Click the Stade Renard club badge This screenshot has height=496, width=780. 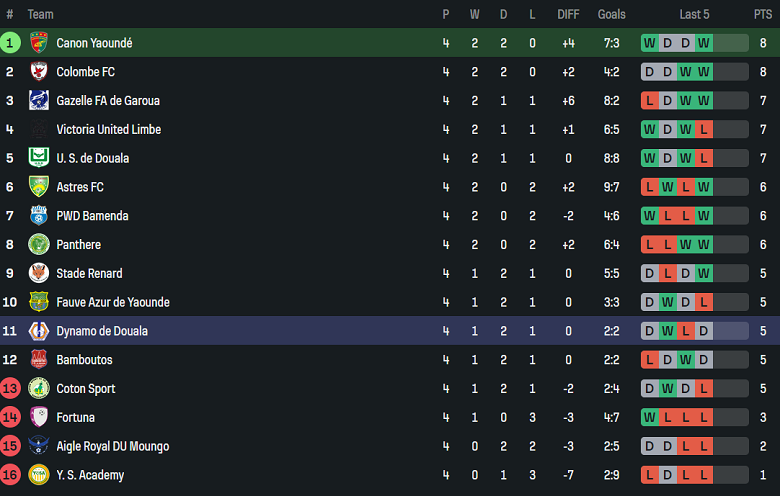pos(39,274)
